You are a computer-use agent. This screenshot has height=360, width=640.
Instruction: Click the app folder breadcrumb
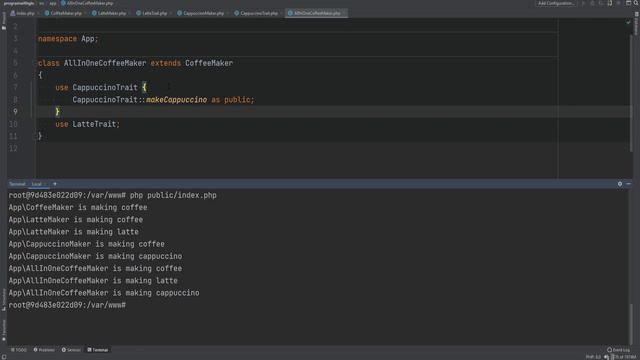point(52,3)
